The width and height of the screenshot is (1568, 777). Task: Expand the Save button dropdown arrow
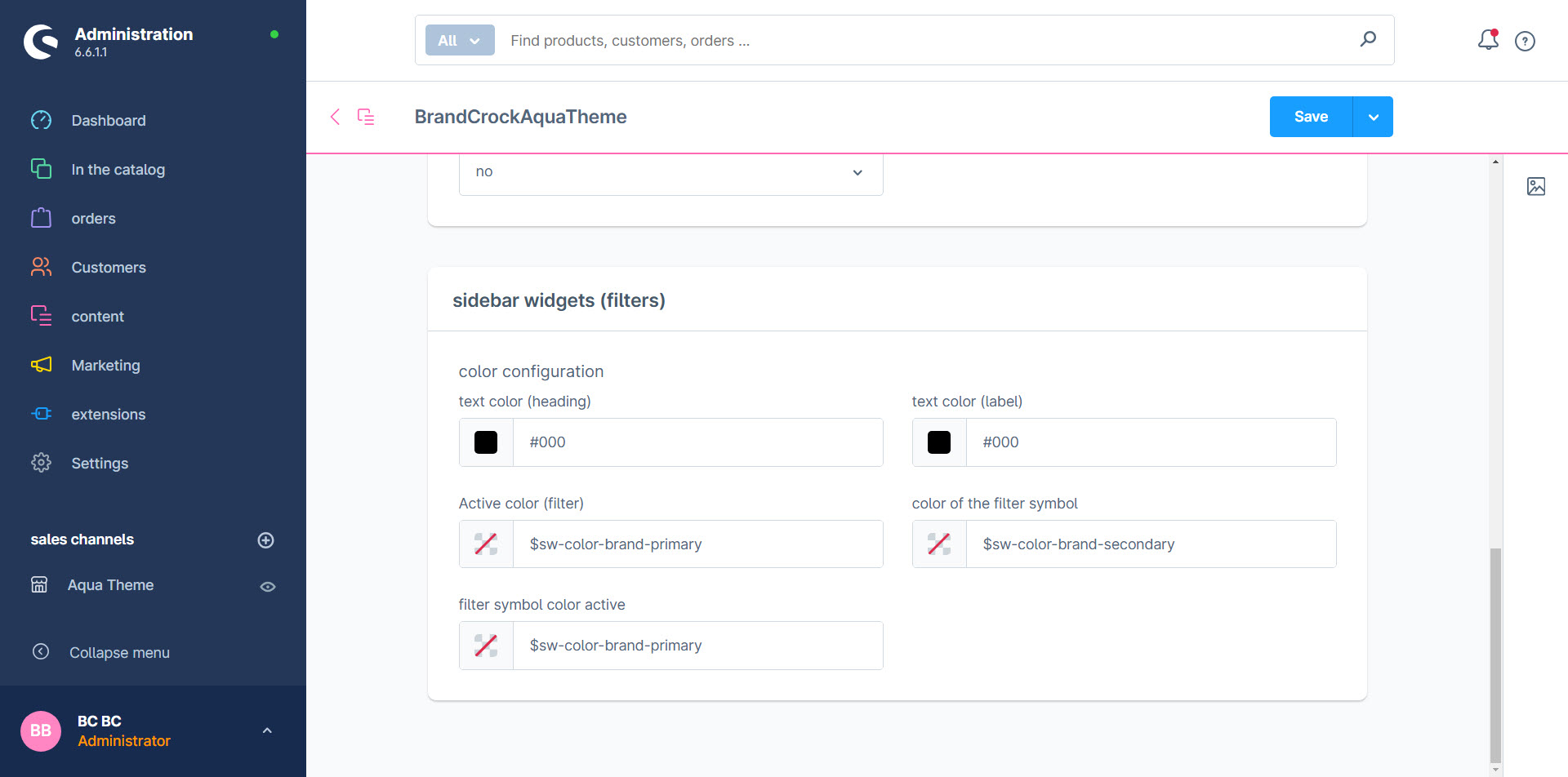1373,117
